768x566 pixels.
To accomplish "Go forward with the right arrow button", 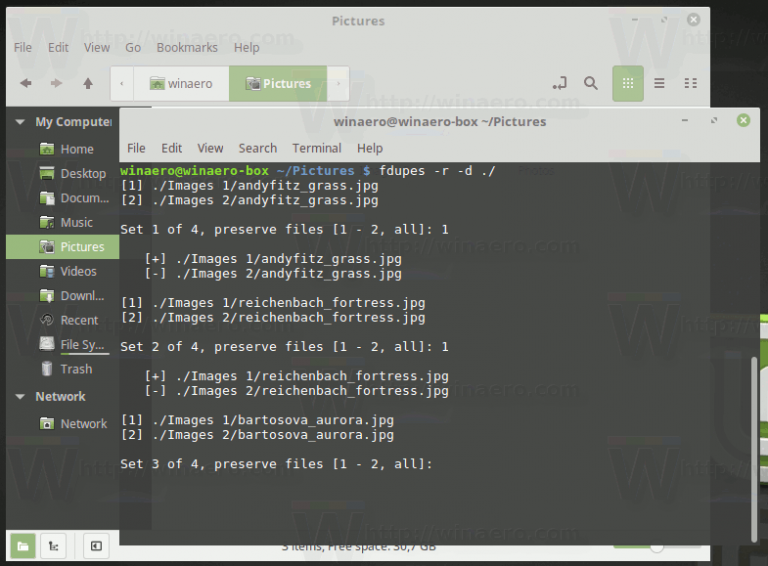I will click(x=56, y=84).
